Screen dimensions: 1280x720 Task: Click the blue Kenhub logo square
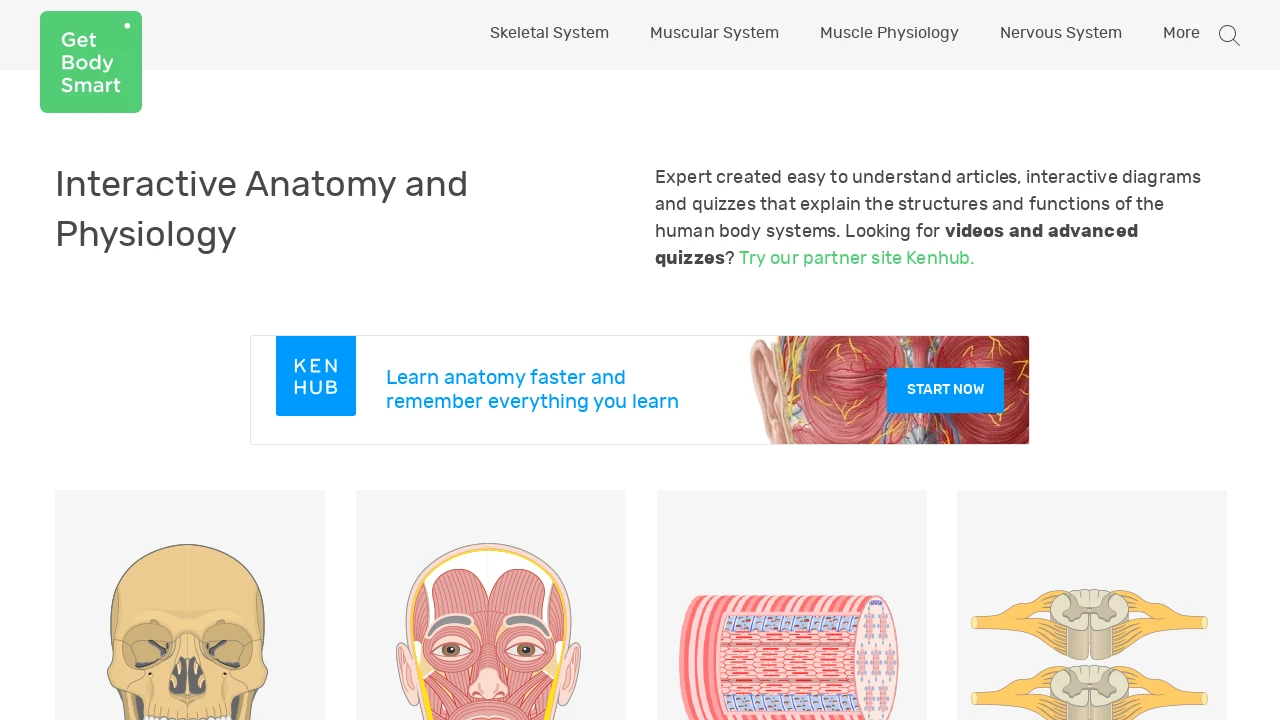(316, 376)
